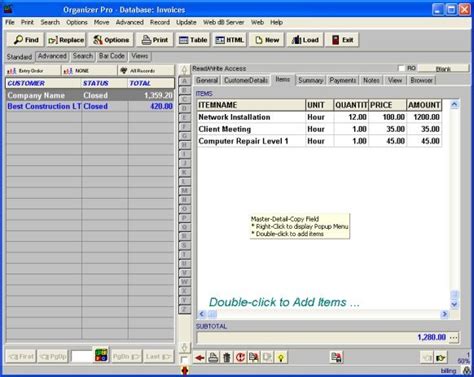Open the Help menu
The width and height of the screenshot is (474, 377).
point(276,22)
